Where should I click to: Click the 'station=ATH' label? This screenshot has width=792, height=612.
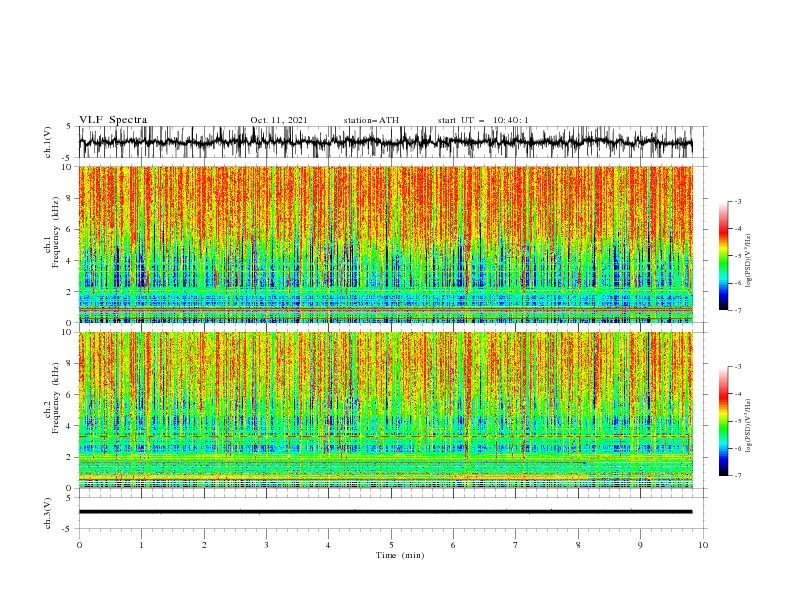371,120
